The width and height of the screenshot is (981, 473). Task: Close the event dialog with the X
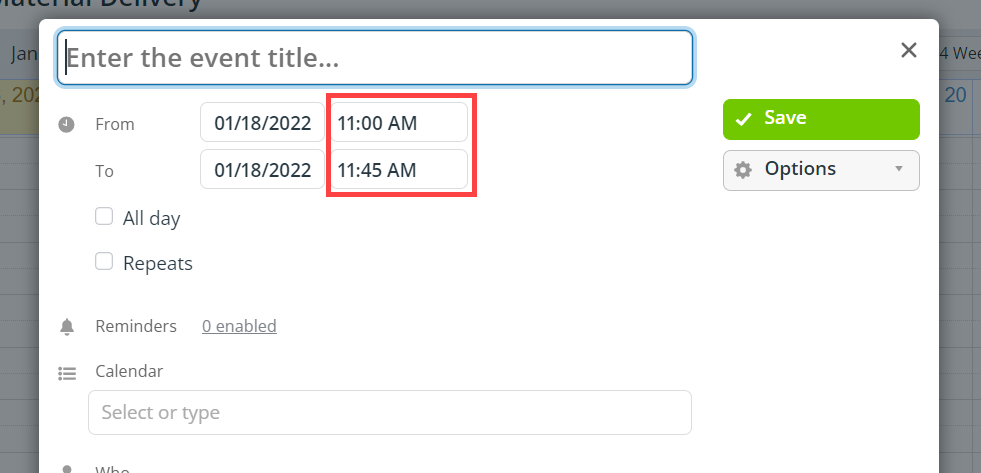(908, 50)
